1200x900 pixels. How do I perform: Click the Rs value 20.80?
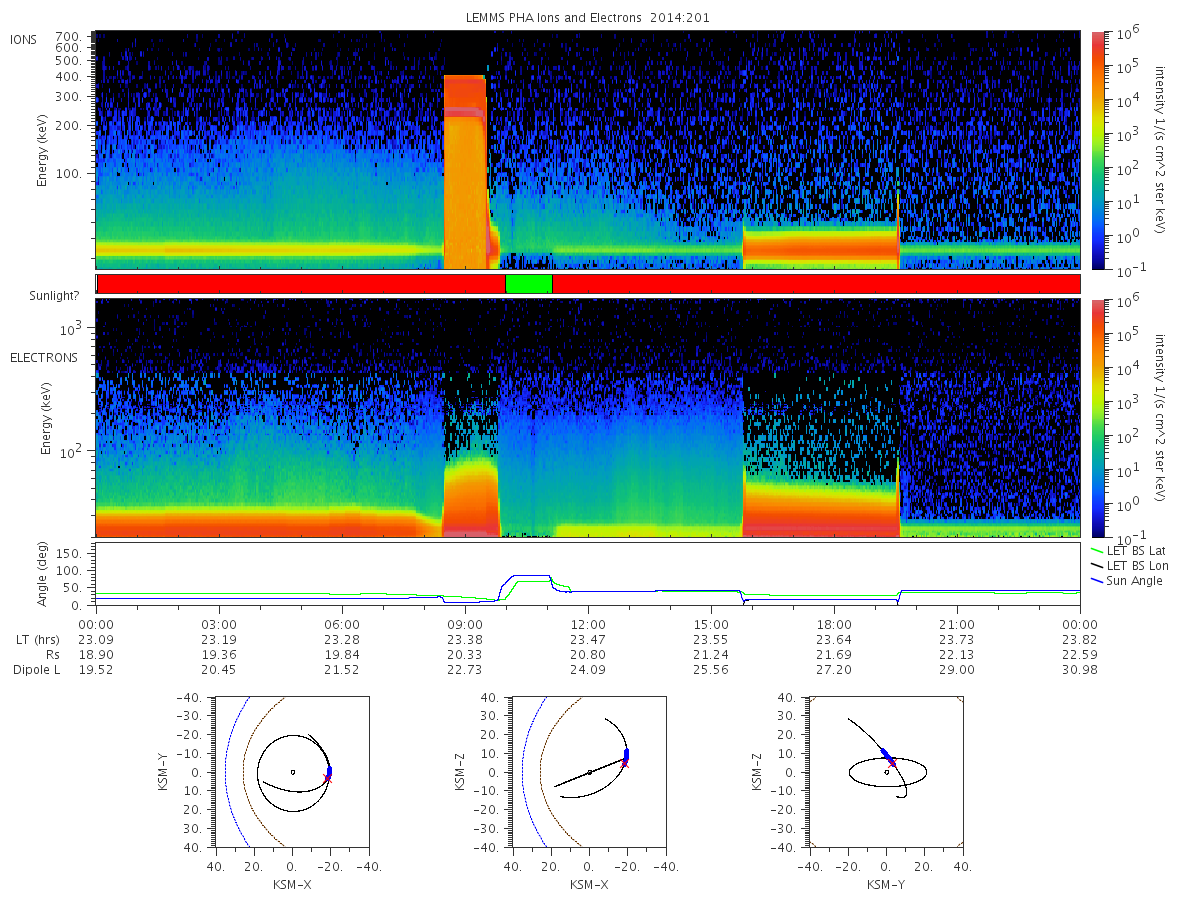click(588, 655)
